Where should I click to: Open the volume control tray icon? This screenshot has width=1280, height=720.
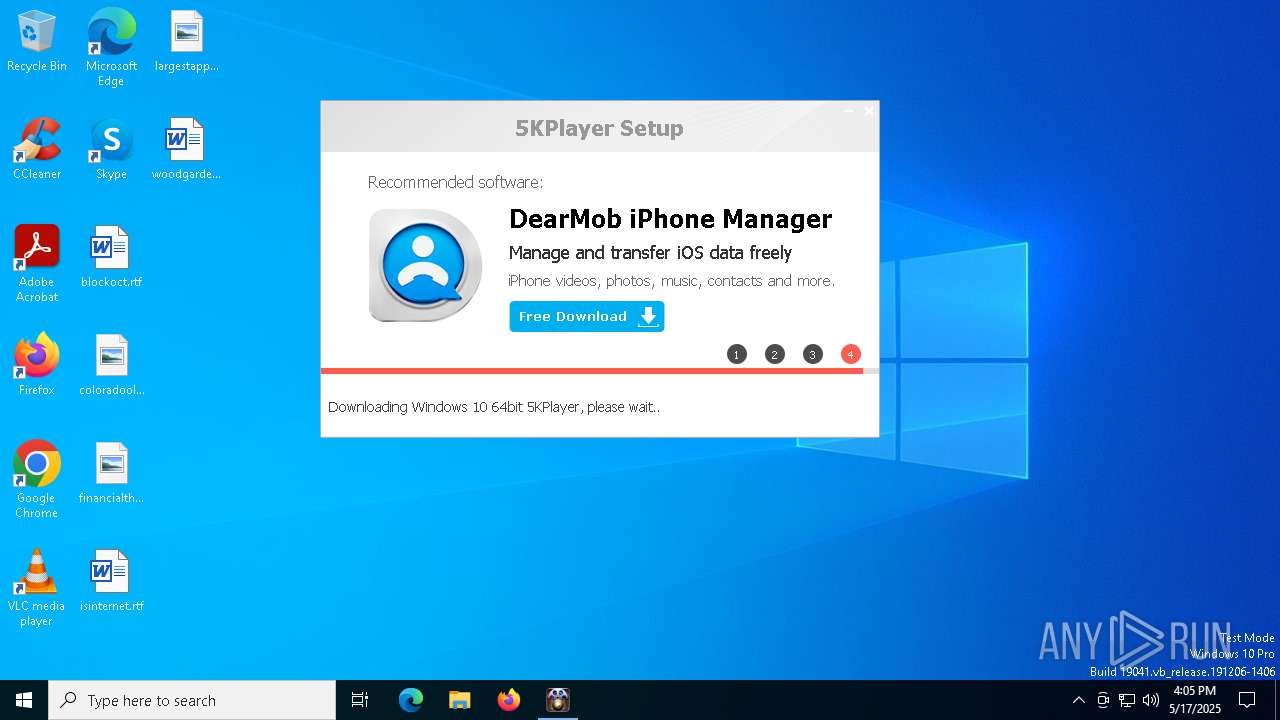click(1151, 700)
